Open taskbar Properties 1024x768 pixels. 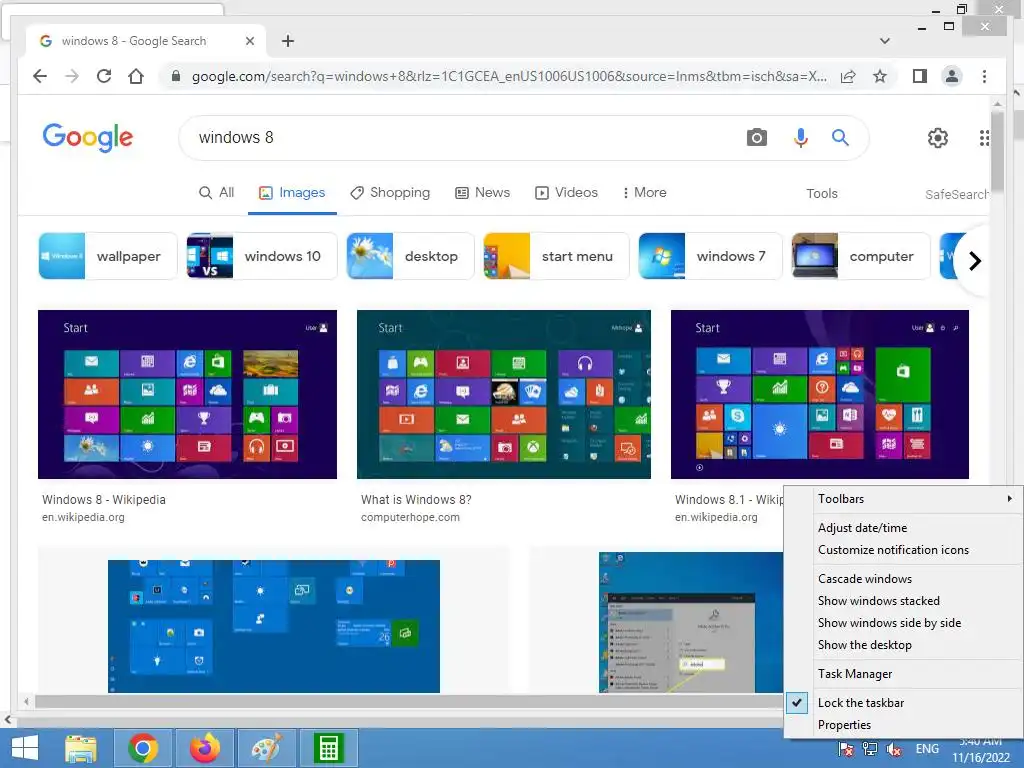(903, 725)
